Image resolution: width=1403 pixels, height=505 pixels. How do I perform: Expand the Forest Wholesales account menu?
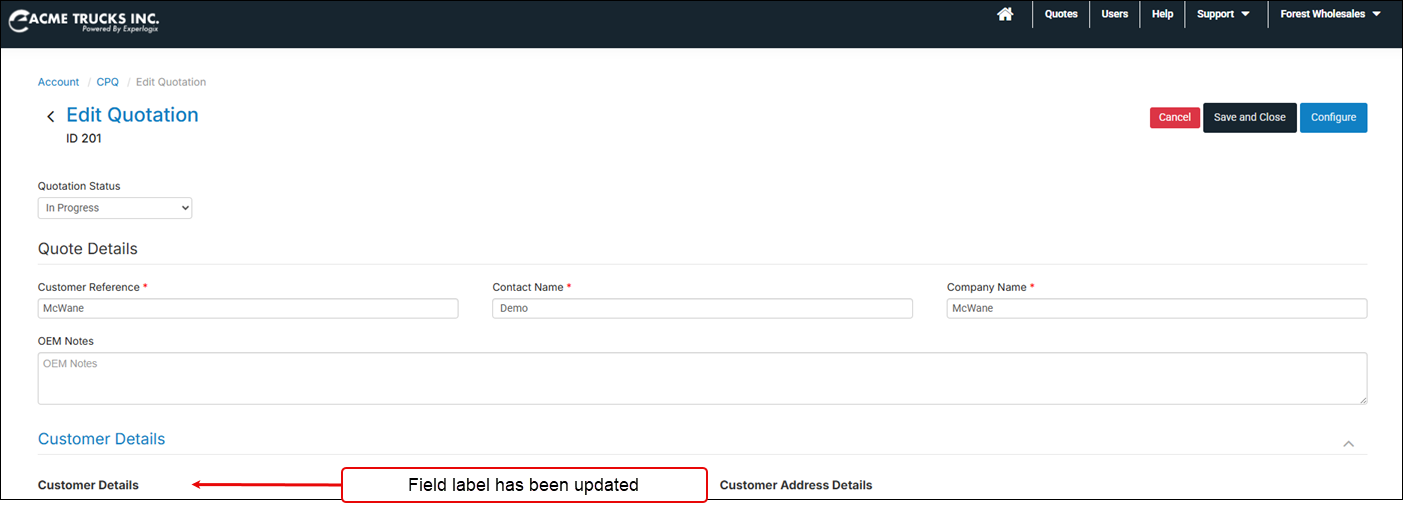click(x=1330, y=14)
